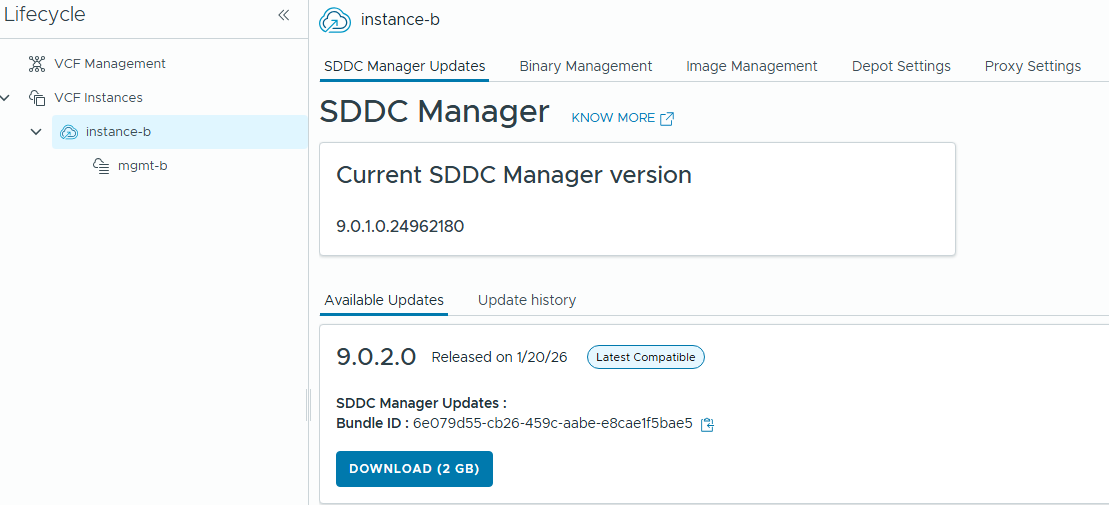Open the KNOW MORE link
1109x505 pixels.
click(612, 118)
